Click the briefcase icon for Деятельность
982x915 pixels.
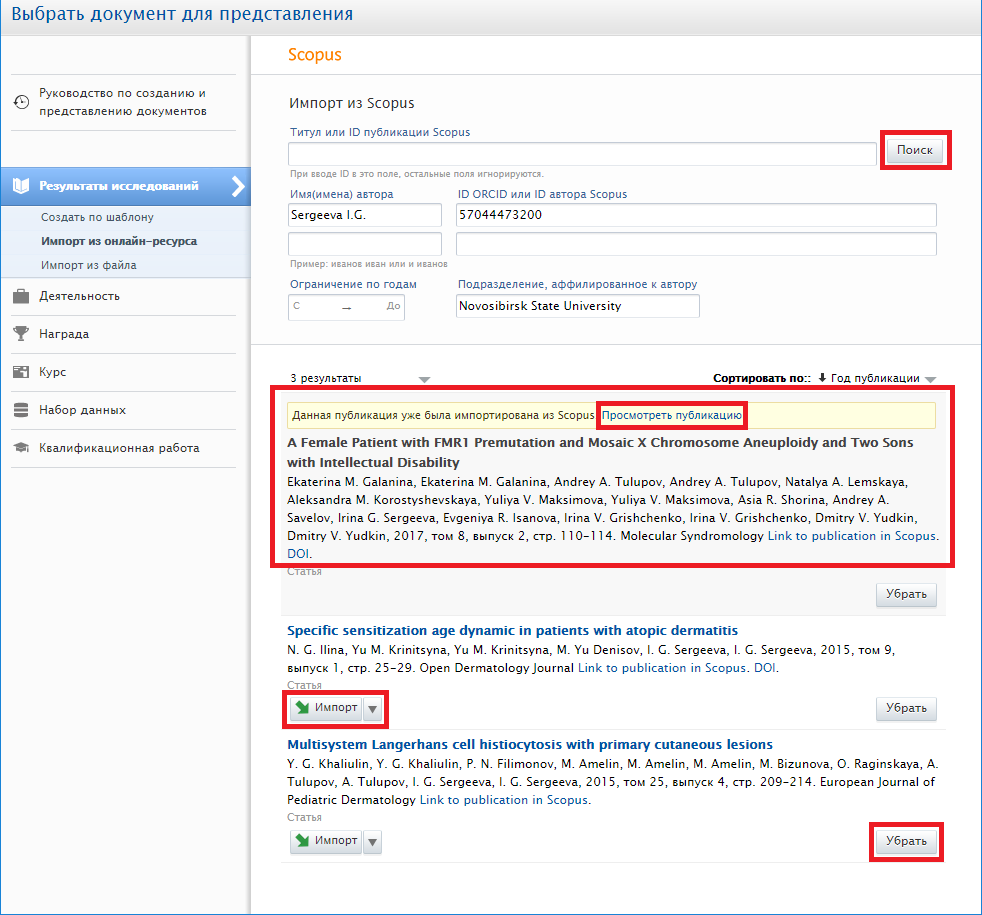click(x=21, y=296)
